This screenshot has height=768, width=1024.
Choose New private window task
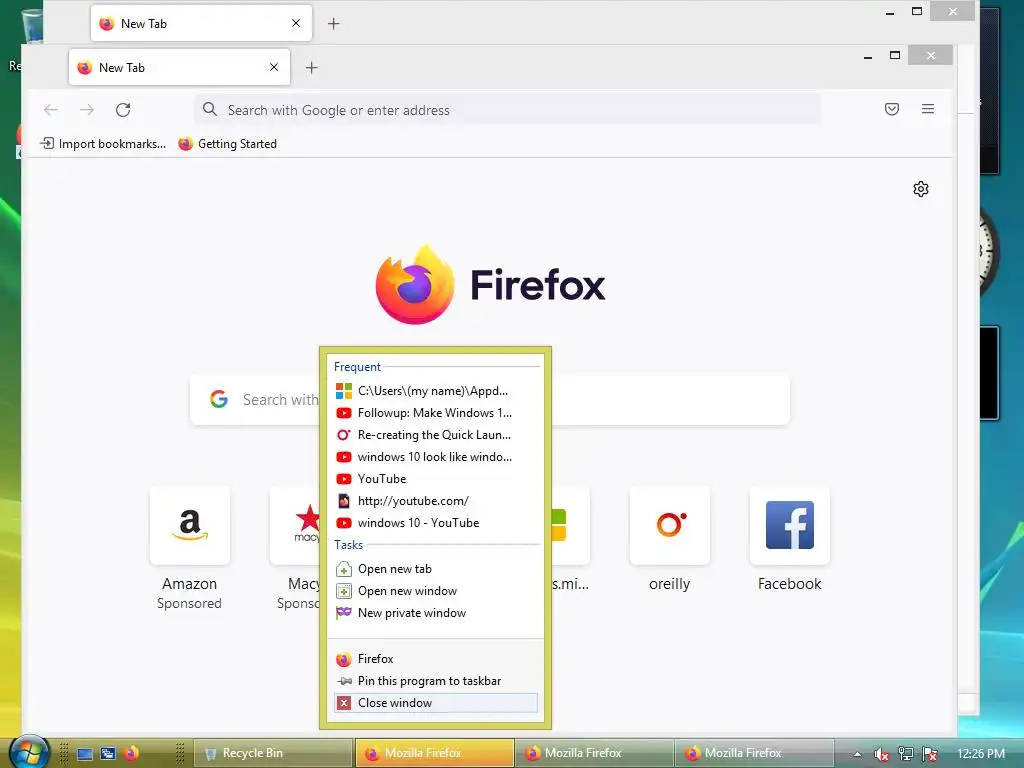[x=436, y=613]
